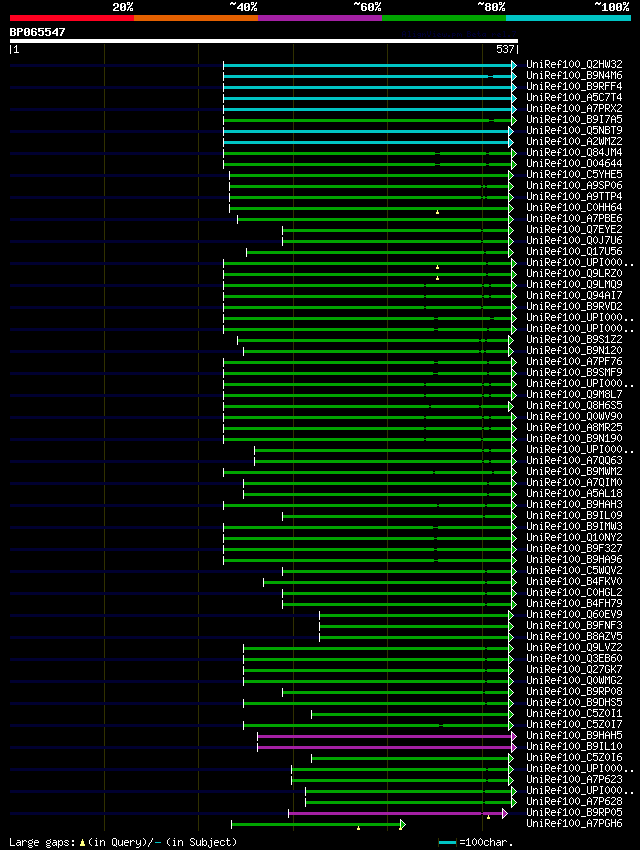Select the UniRef100_A7P623 label
The image size is (640, 850).
pos(574,779)
